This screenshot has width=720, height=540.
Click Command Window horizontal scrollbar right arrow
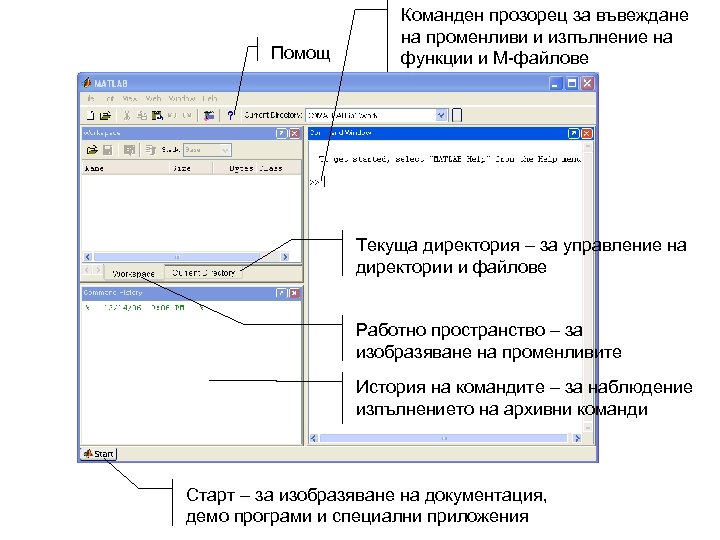577,438
